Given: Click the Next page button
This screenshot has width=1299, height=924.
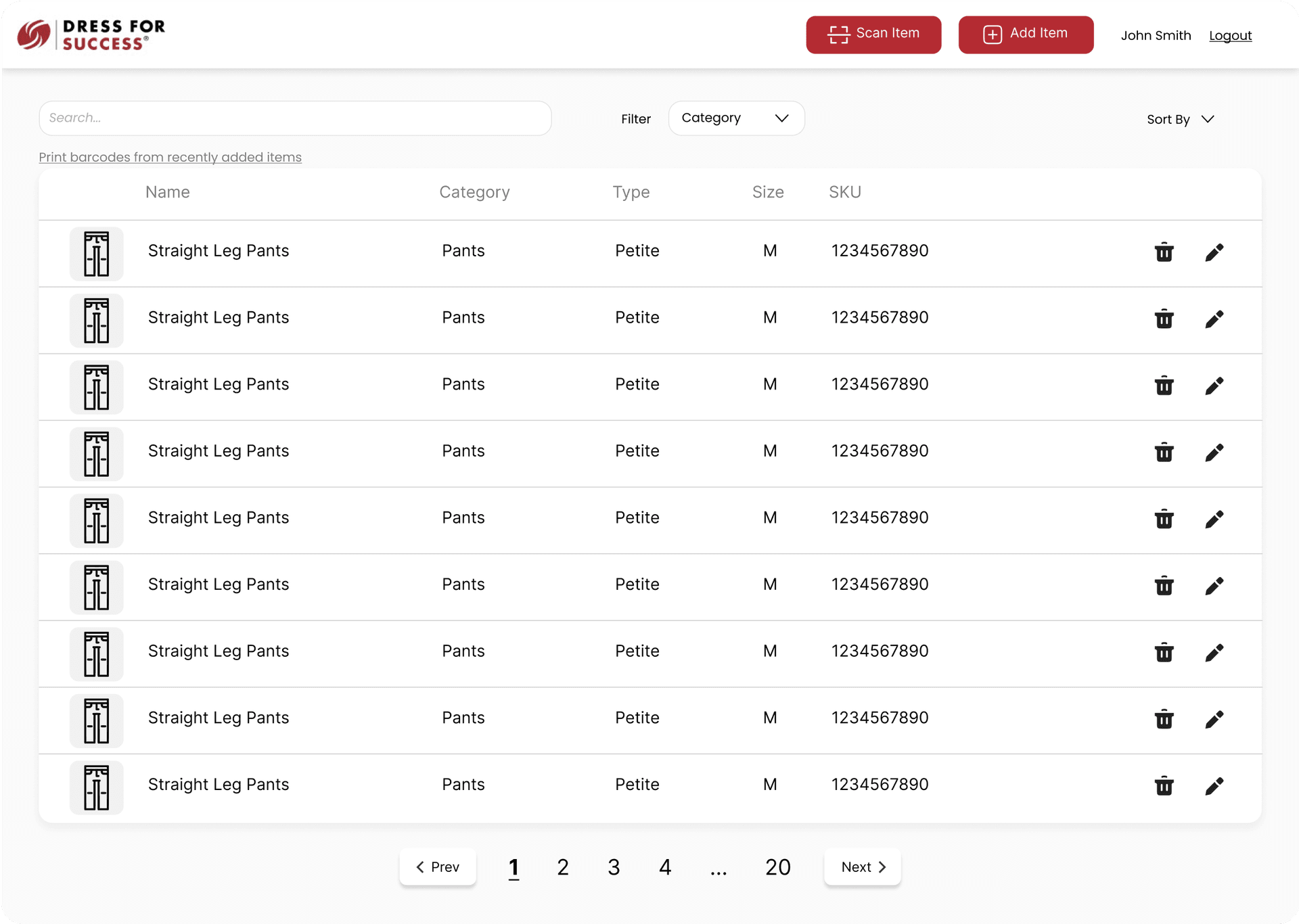Looking at the screenshot, I should click(x=862, y=867).
